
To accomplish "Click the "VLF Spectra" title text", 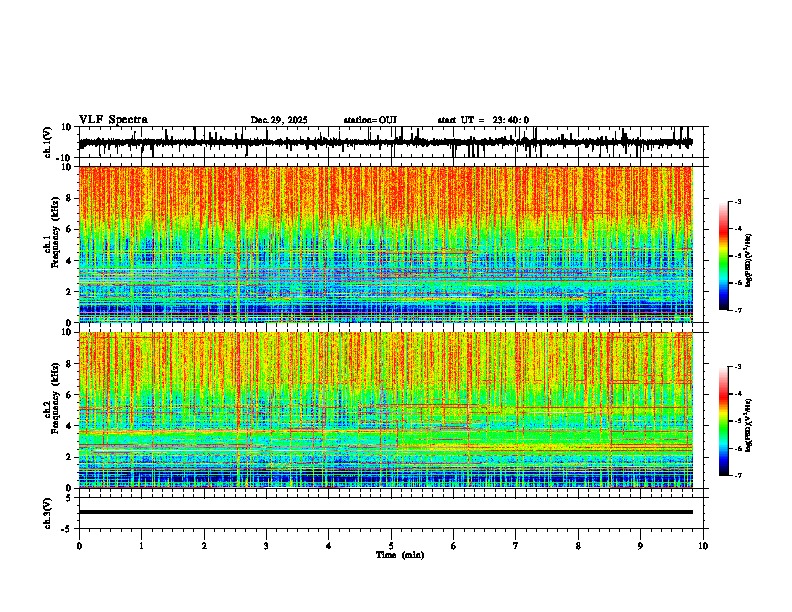I will tap(113, 120).
